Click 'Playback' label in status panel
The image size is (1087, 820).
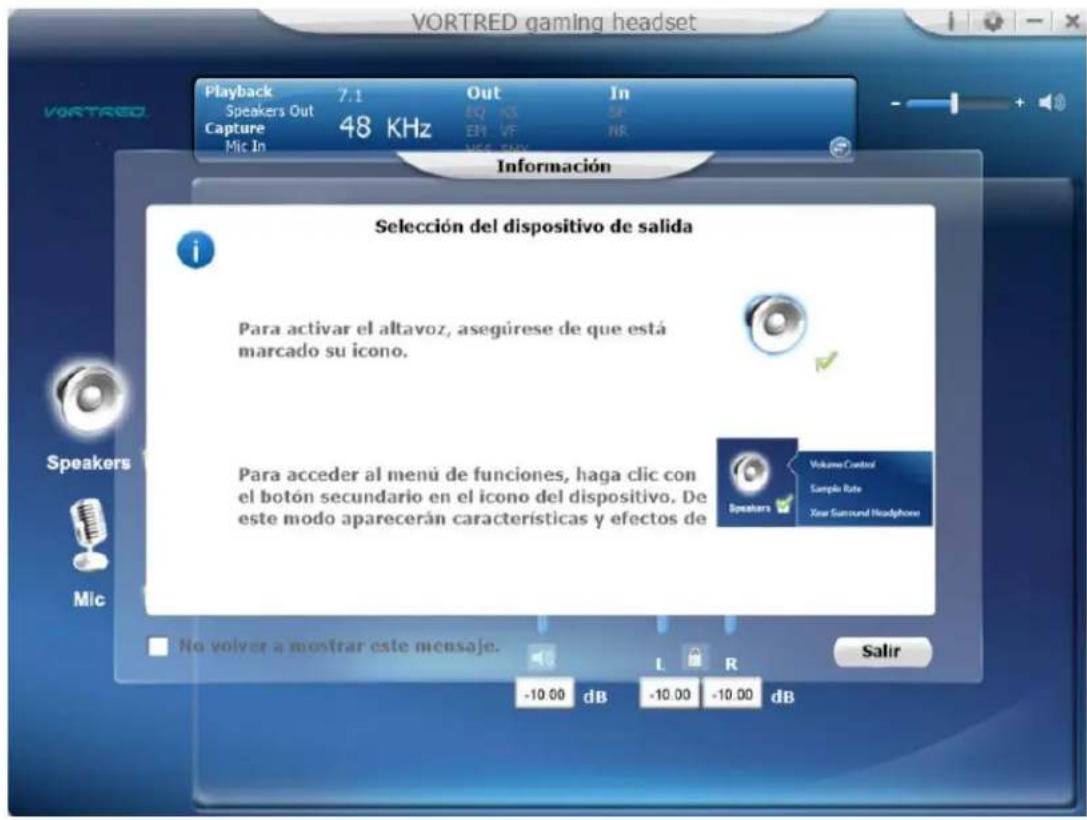(x=238, y=91)
